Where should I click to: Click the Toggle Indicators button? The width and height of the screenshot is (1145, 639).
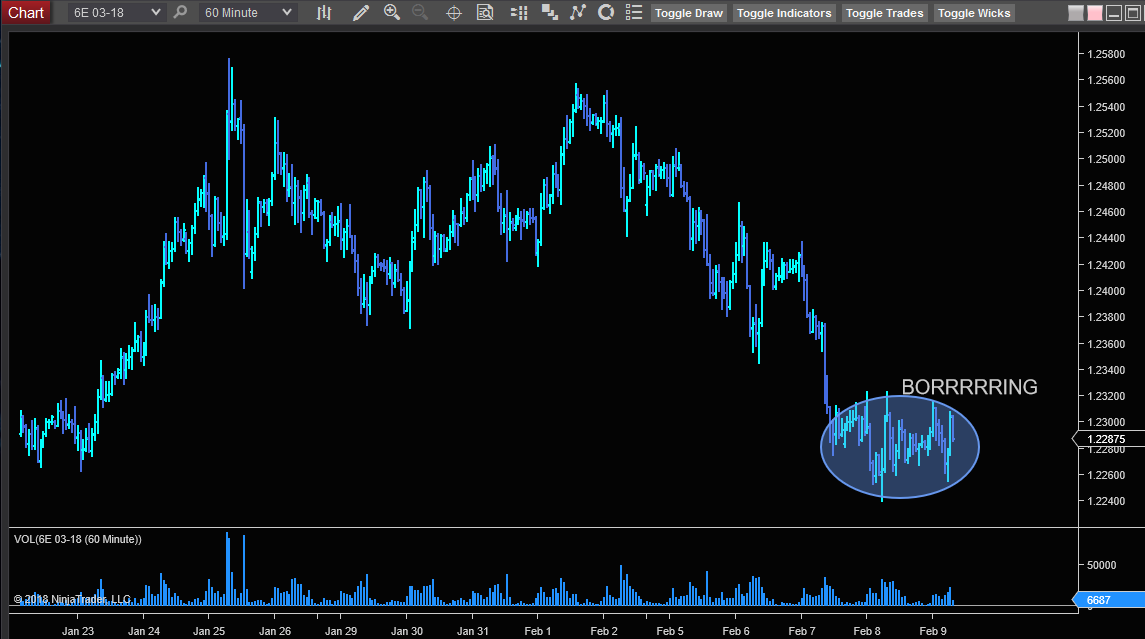[784, 13]
